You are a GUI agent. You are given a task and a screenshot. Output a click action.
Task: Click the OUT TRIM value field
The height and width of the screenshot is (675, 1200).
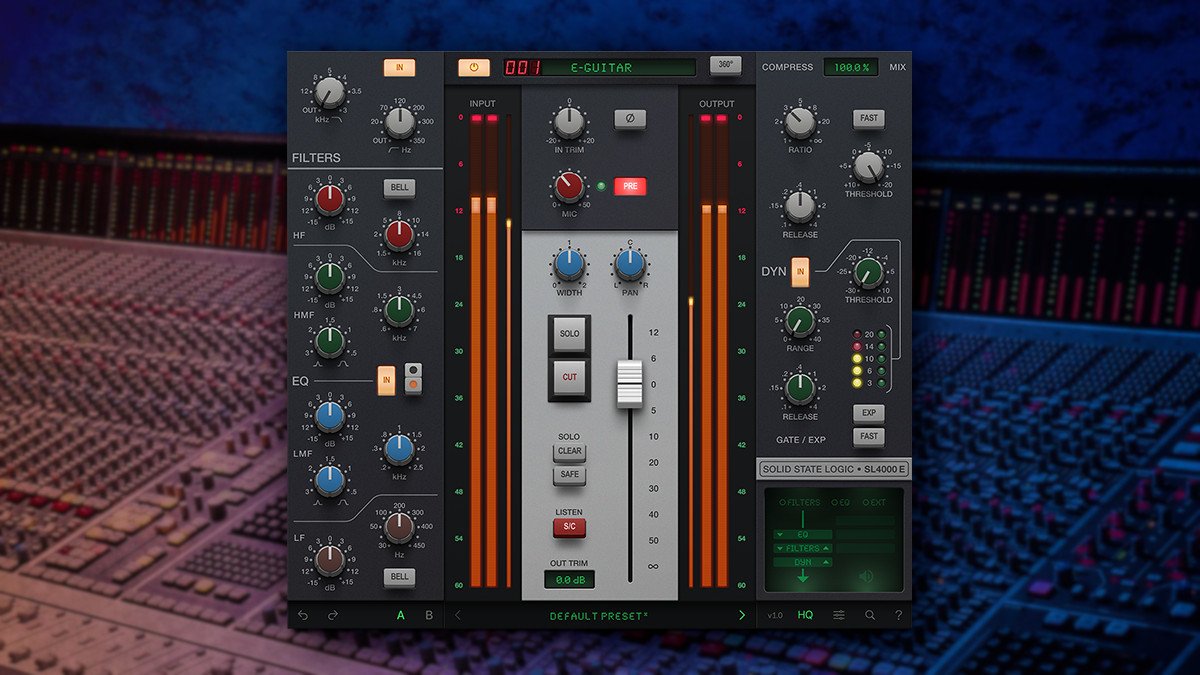(x=569, y=580)
